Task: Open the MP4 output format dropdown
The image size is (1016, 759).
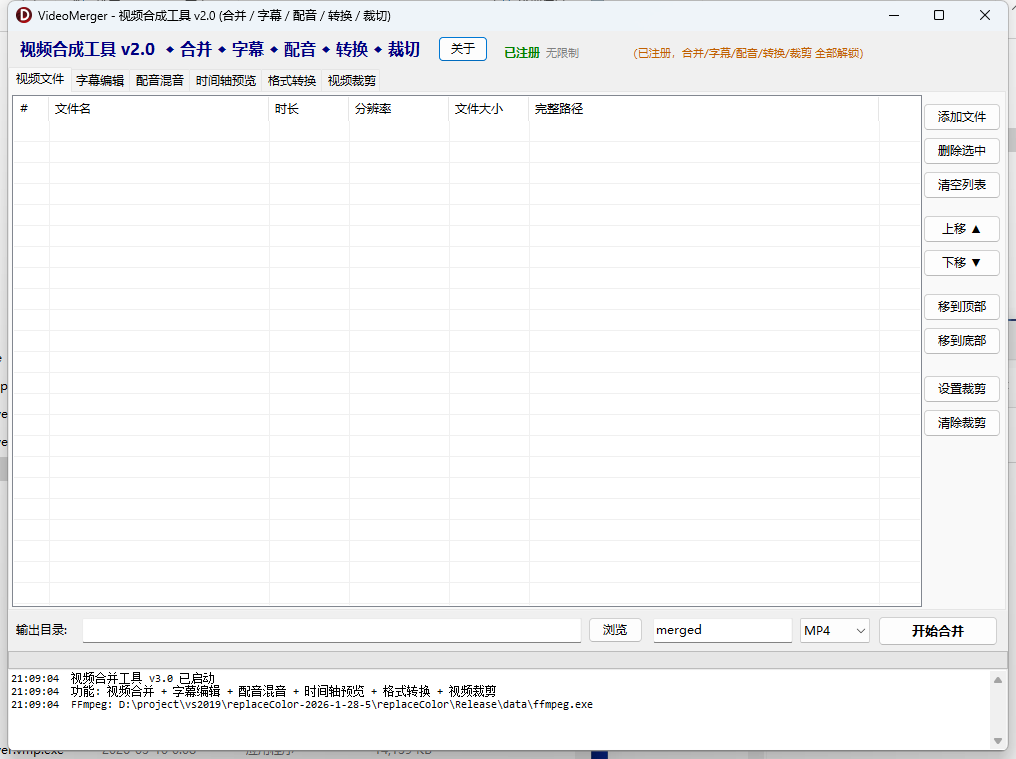Action: [x=834, y=630]
